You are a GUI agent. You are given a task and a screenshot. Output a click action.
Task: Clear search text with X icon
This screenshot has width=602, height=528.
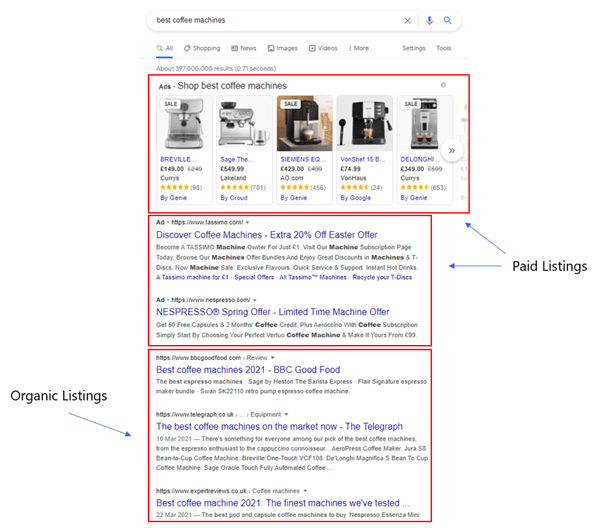pos(407,20)
